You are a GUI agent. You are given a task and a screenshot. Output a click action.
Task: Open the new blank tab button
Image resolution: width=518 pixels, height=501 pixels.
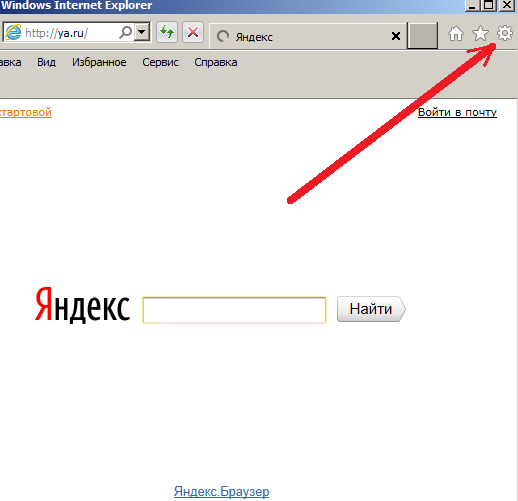click(x=423, y=36)
